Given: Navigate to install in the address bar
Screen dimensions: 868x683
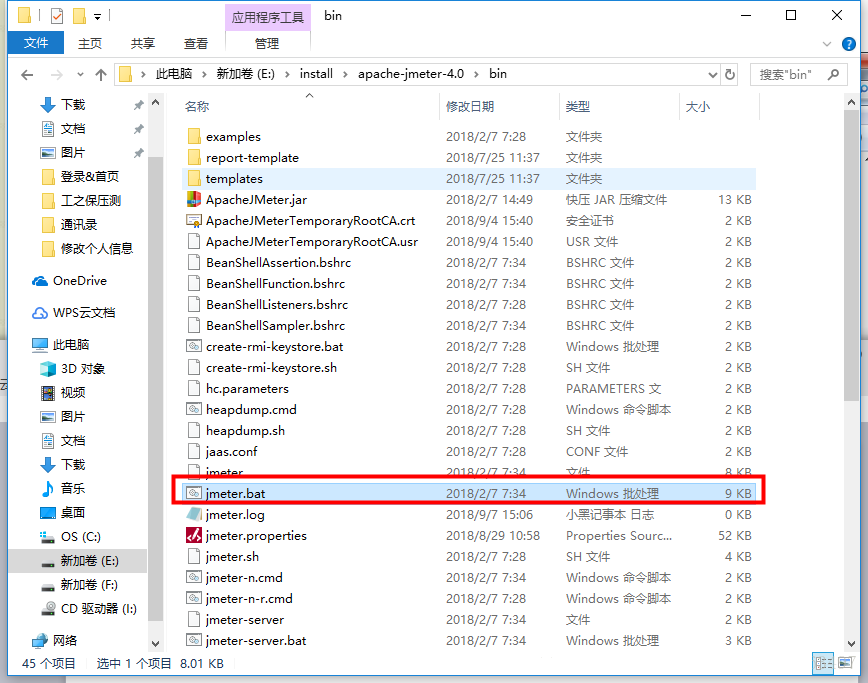Looking at the screenshot, I should coord(316,74).
